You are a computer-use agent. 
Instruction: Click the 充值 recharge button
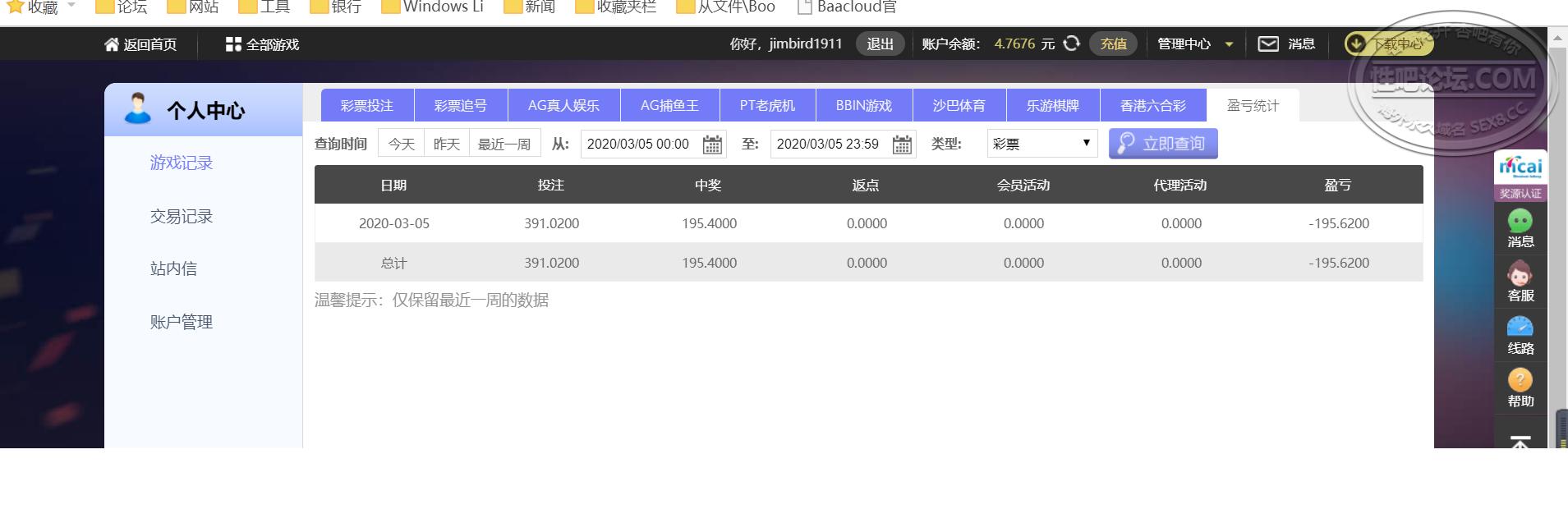[x=1113, y=44]
